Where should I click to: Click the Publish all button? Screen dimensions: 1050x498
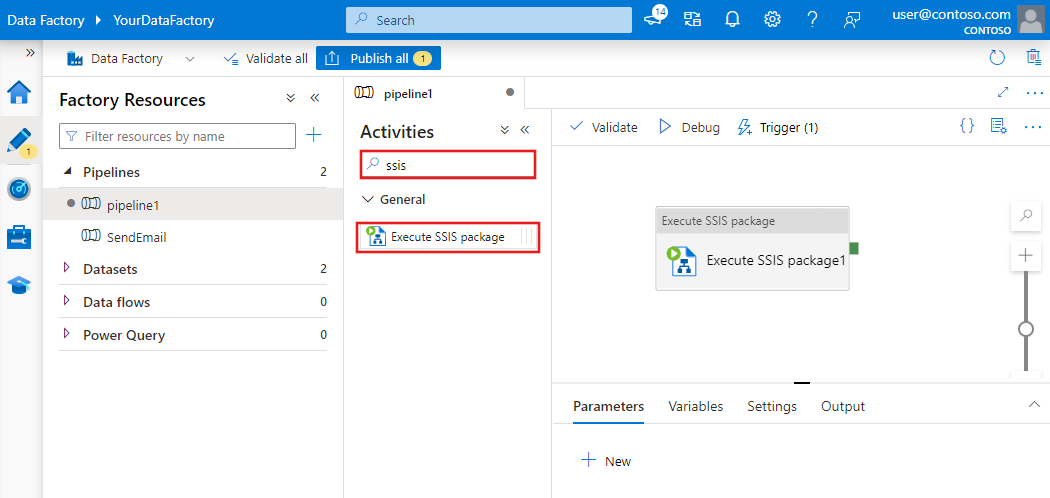[x=378, y=59]
